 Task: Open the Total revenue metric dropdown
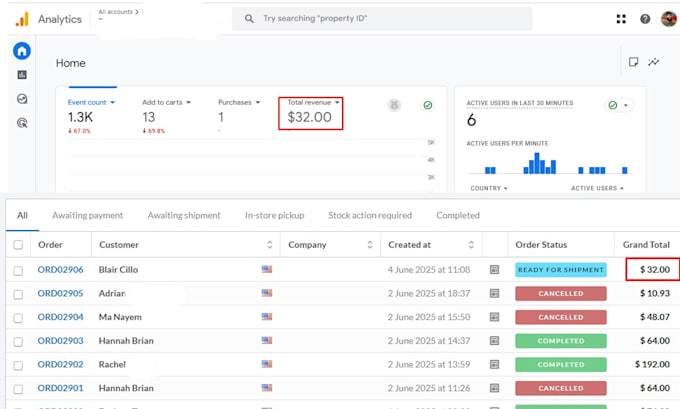click(x=313, y=102)
